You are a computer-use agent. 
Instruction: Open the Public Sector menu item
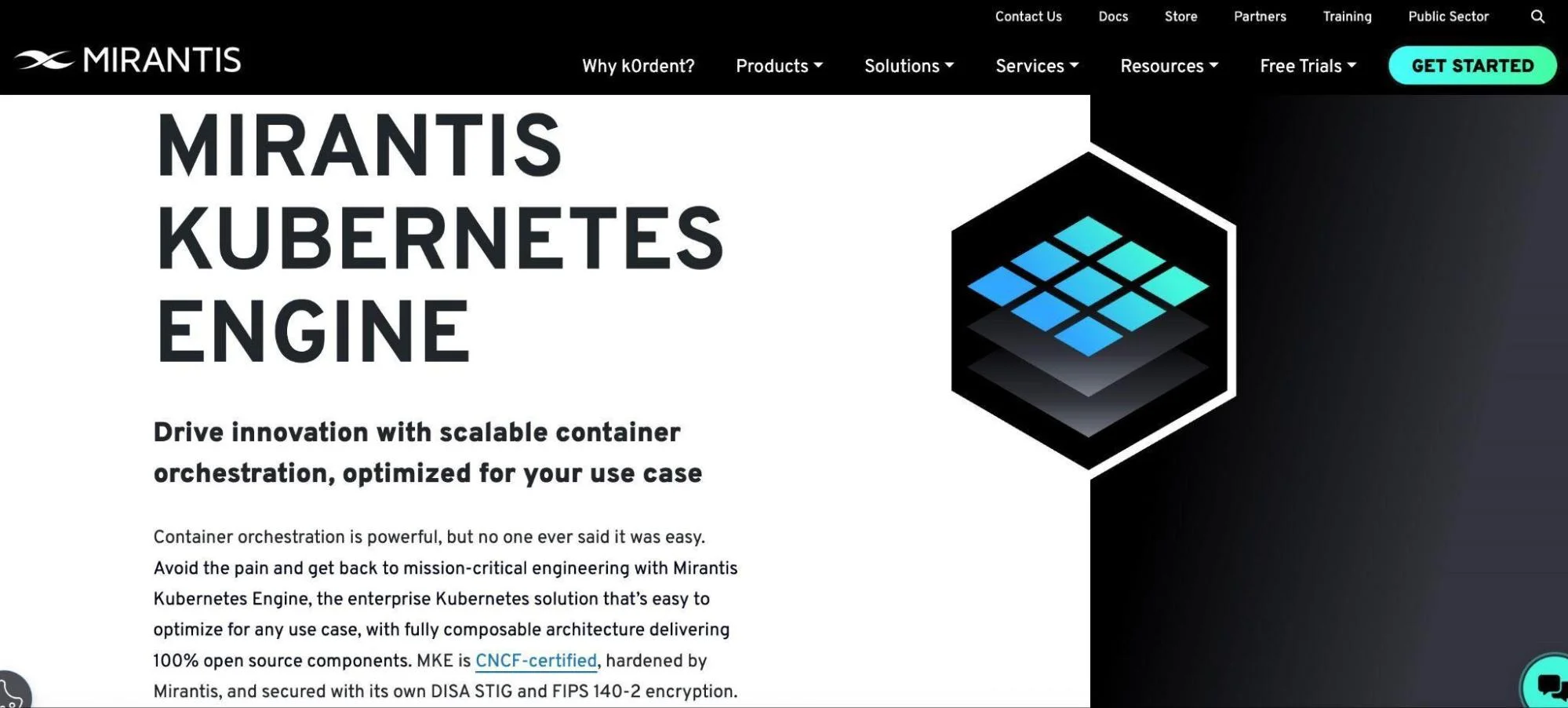(1448, 16)
